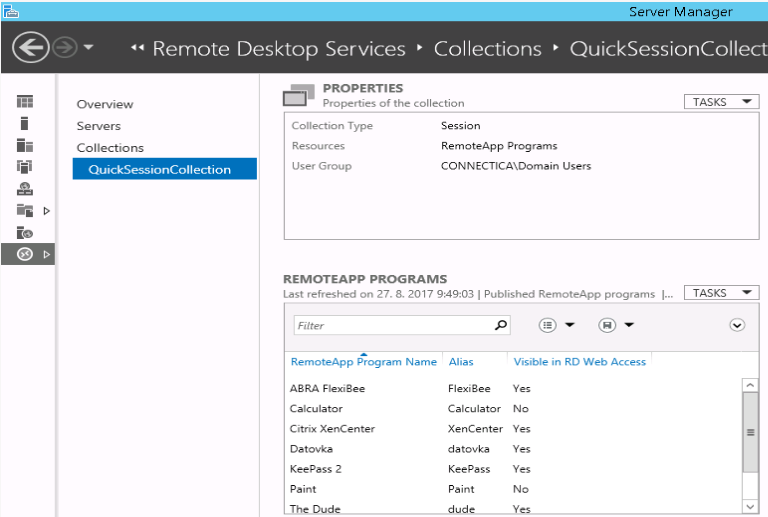Click the Session collection type value

click(460, 126)
